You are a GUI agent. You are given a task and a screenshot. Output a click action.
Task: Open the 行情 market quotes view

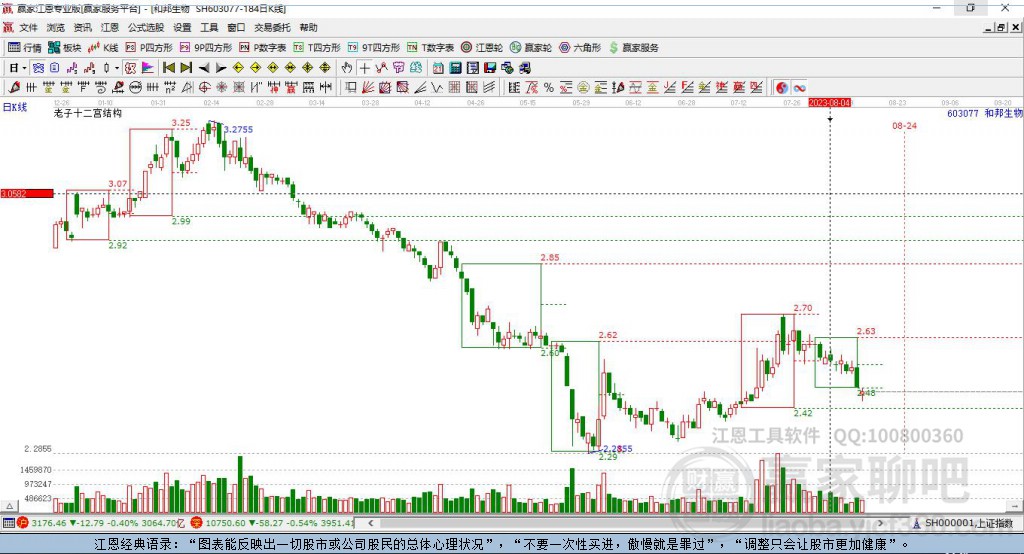[x=25, y=48]
